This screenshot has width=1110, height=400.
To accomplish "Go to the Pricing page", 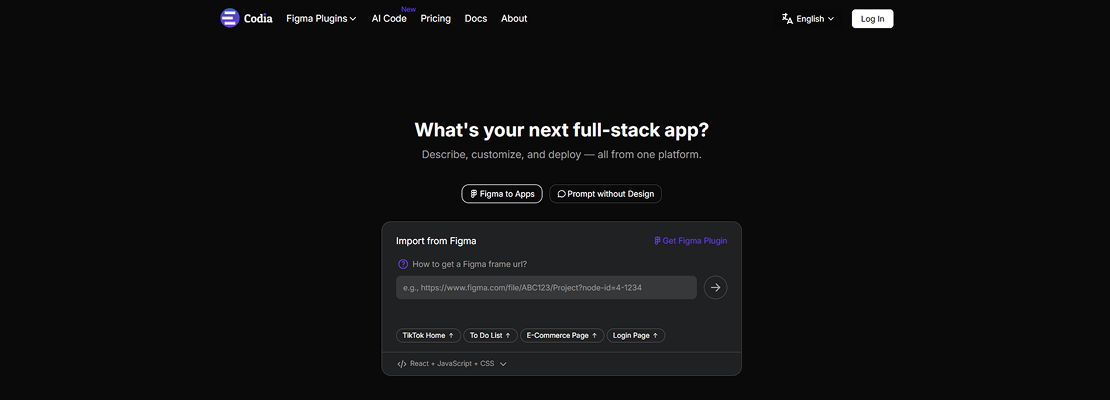I will pyautogui.click(x=435, y=18).
